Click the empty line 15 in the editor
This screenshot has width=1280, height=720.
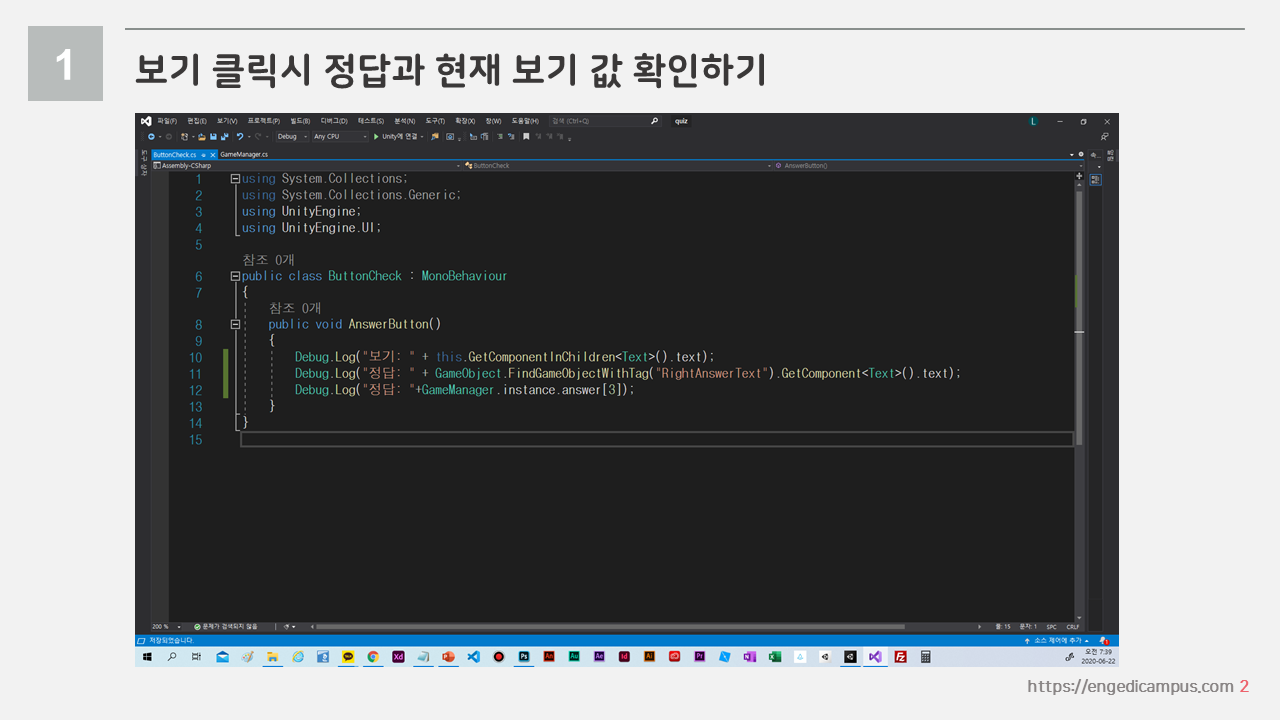656,439
